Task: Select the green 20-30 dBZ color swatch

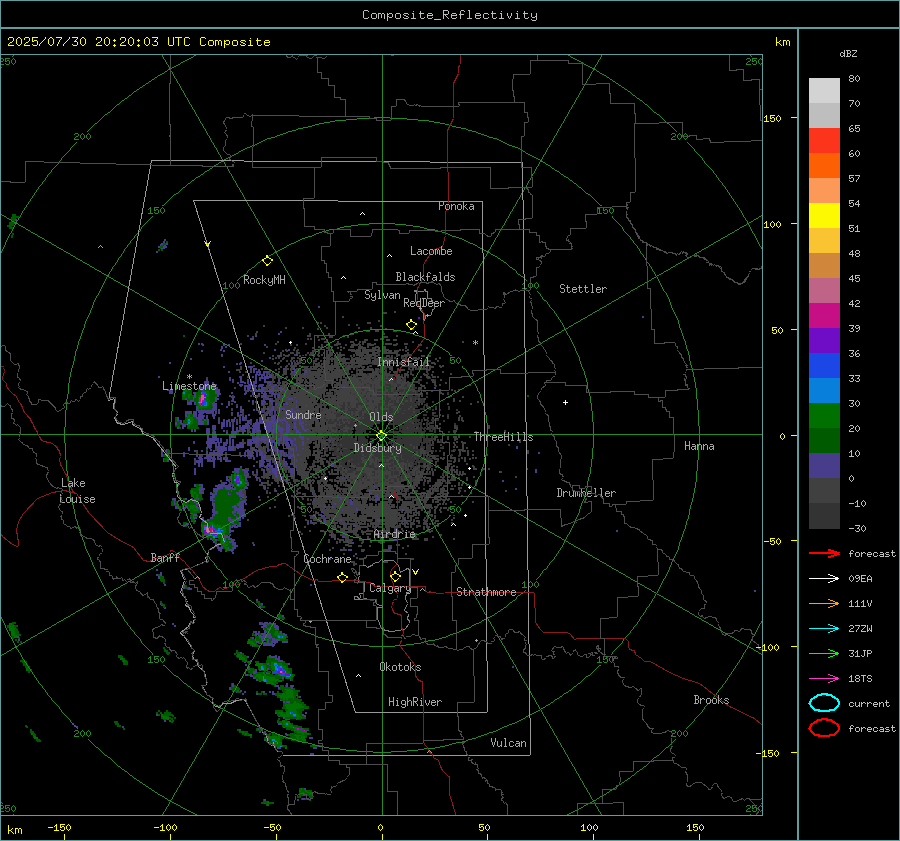Action: (824, 416)
